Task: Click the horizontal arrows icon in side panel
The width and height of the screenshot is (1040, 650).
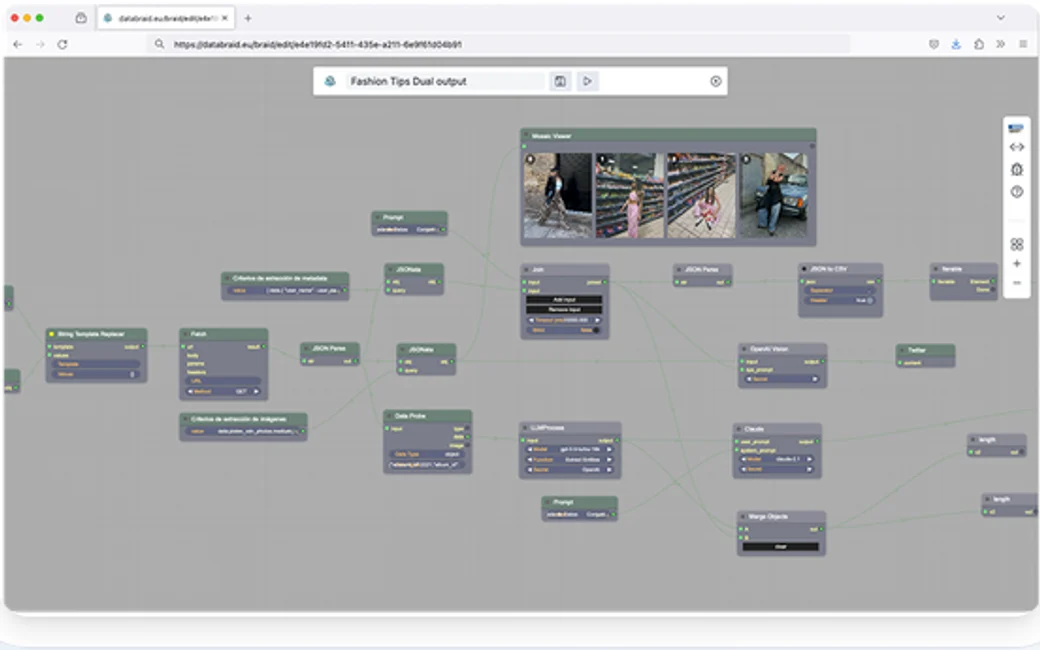Action: (1017, 147)
